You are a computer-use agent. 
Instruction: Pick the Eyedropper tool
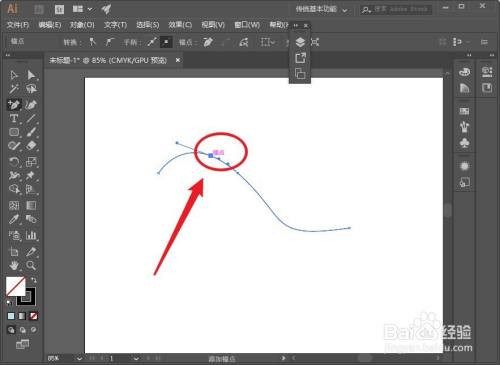(x=14, y=219)
